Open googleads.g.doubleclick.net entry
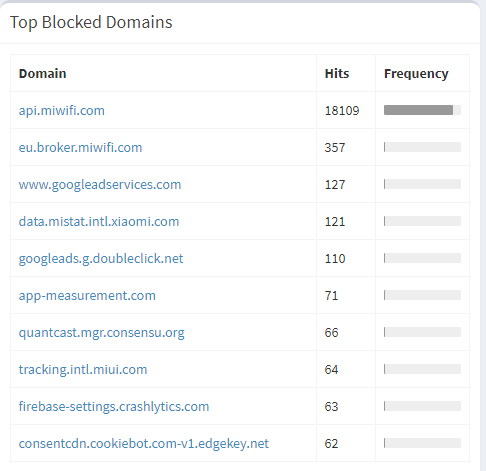The image size is (486, 471). coord(101,258)
